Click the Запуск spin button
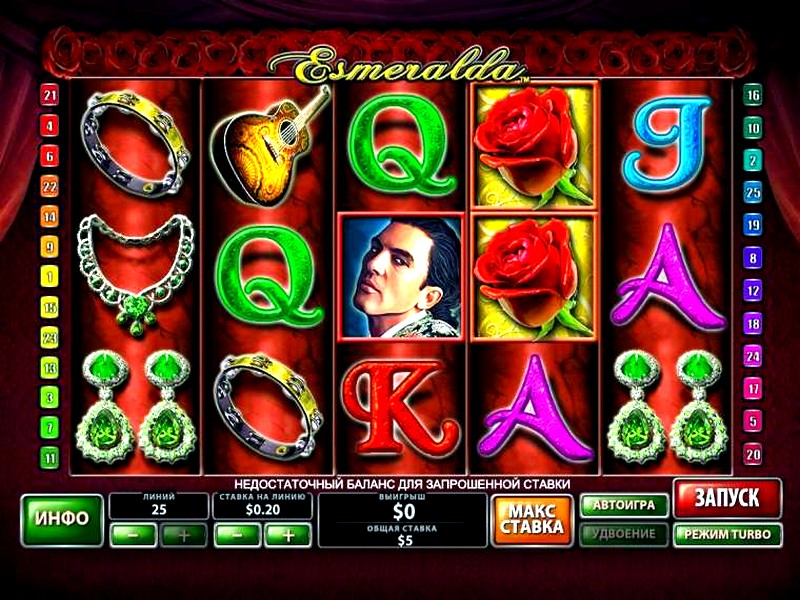 point(728,498)
